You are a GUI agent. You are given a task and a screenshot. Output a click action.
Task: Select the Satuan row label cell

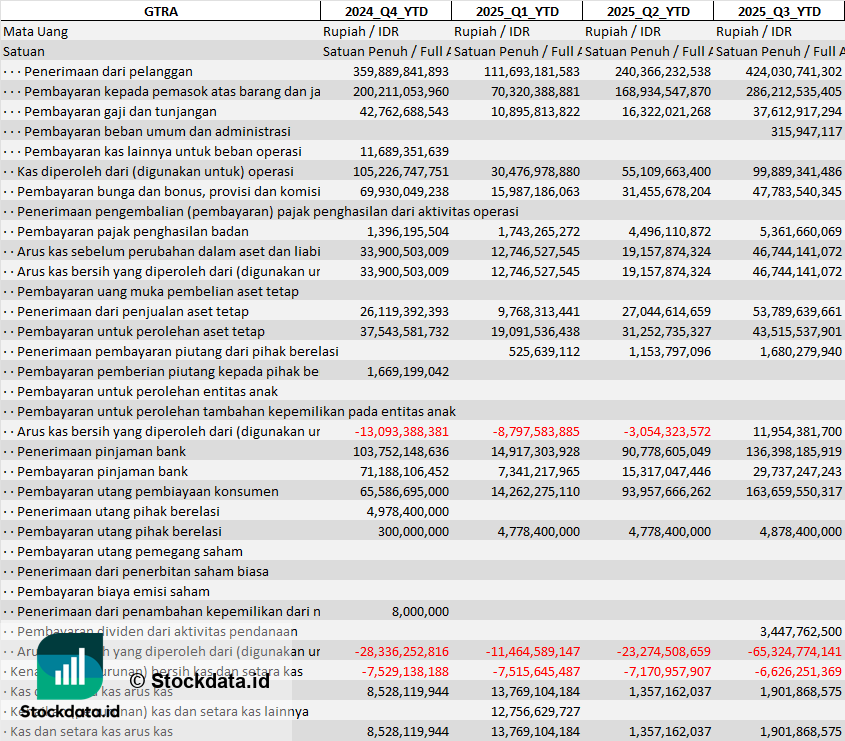click(x=24, y=51)
